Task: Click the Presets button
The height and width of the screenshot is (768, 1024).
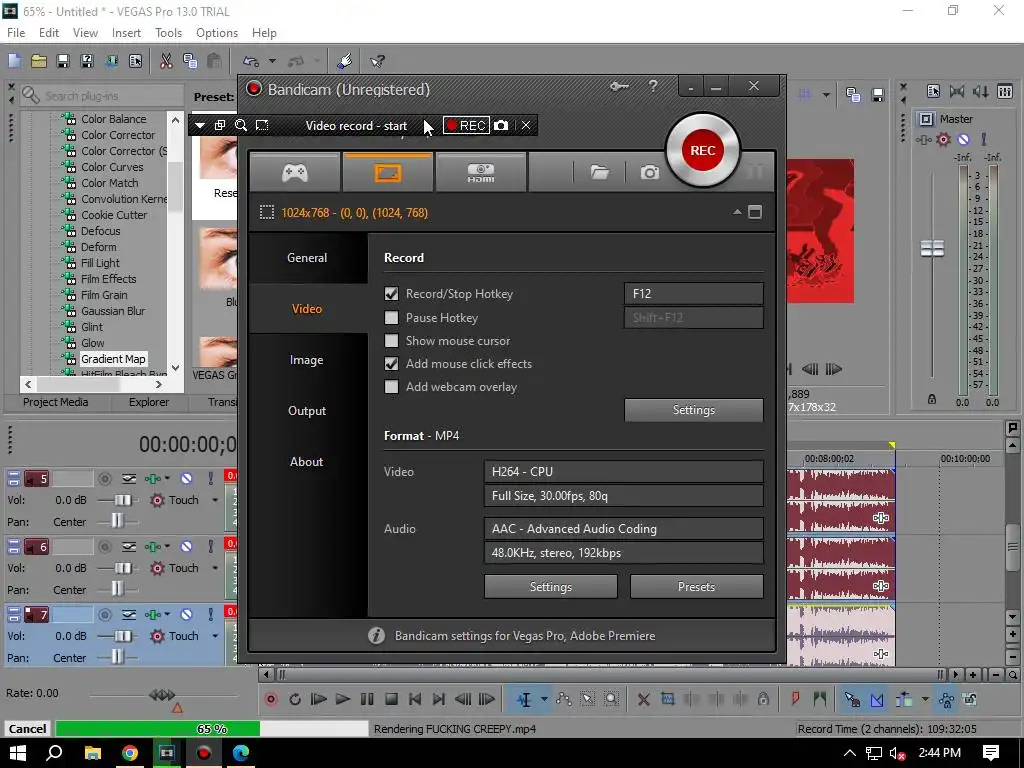Action: pos(696,586)
